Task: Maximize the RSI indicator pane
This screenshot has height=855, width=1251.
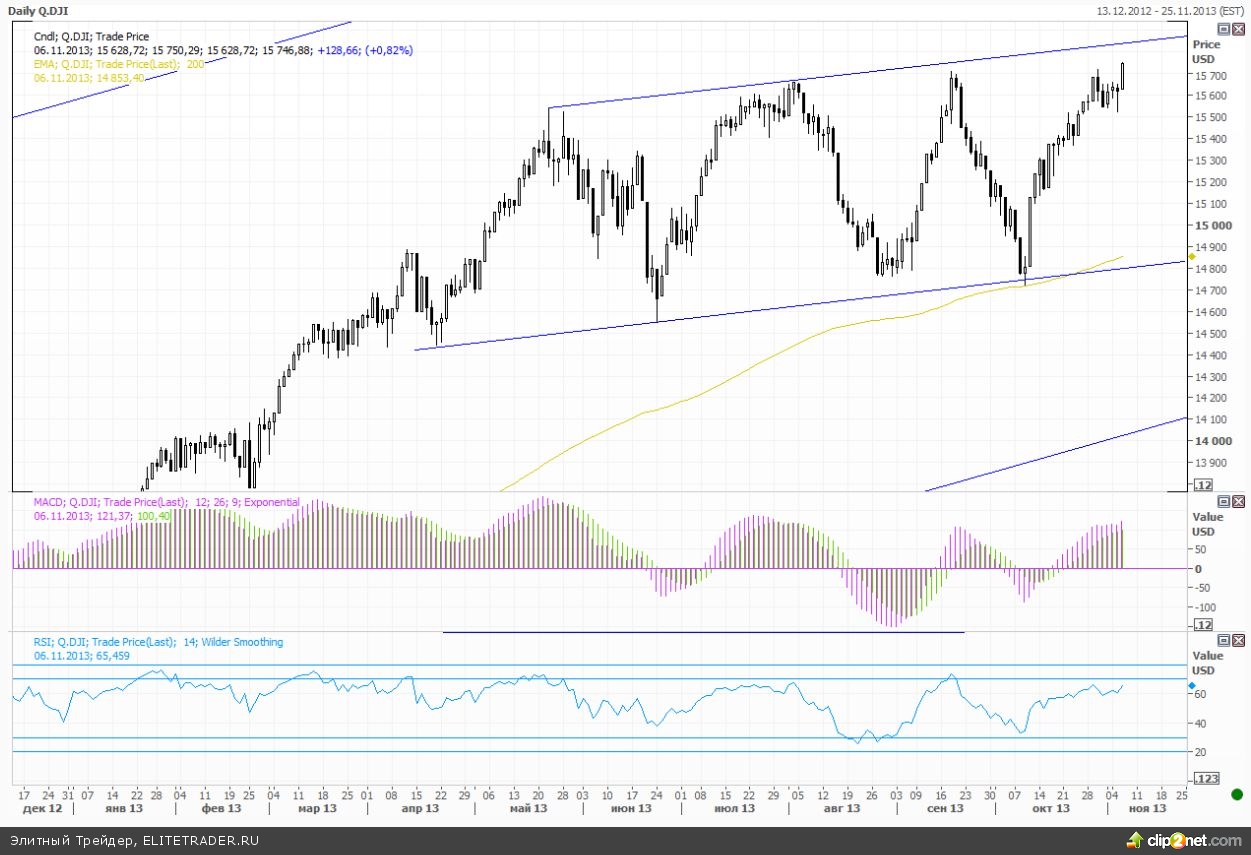Action: pos(1224,640)
